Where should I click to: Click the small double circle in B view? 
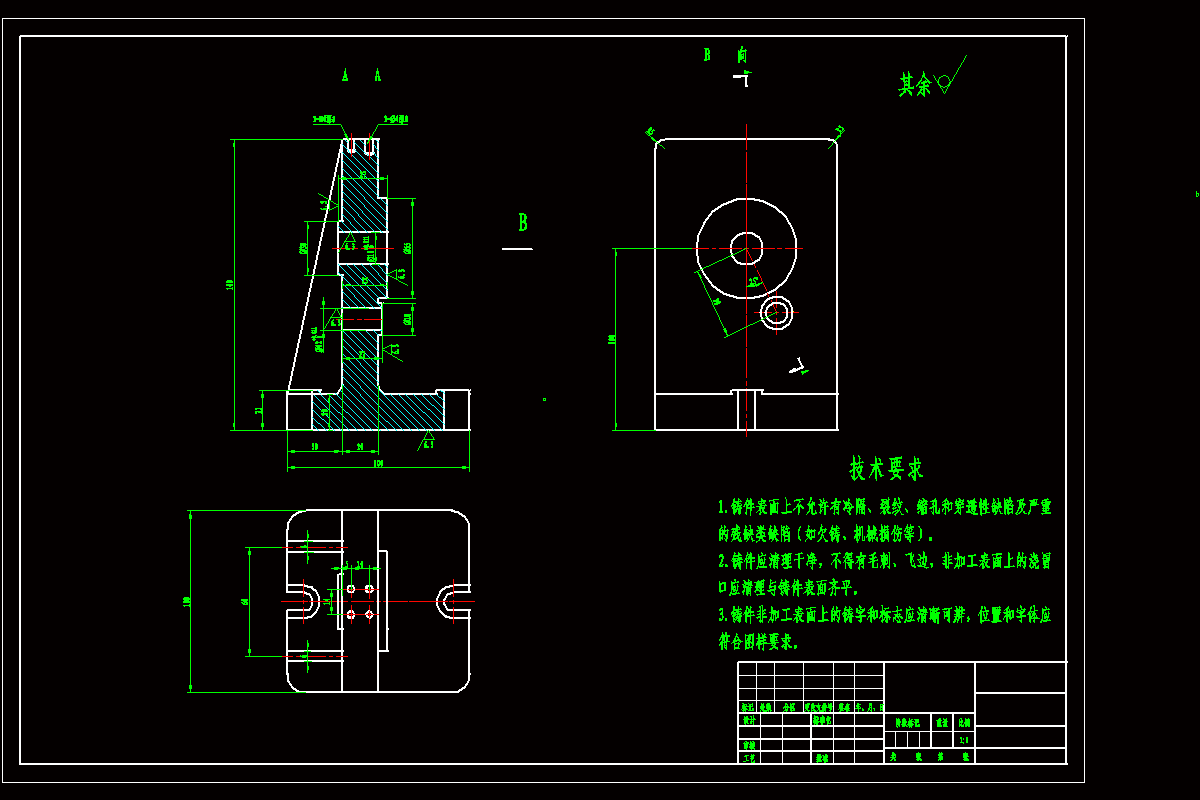click(777, 313)
